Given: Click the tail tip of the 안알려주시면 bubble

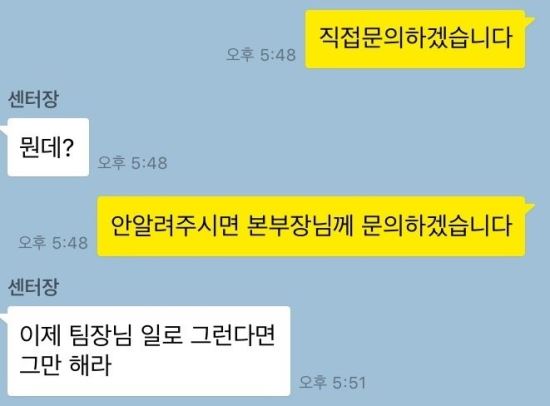Looking at the screenshot, I should pos(531,206).
